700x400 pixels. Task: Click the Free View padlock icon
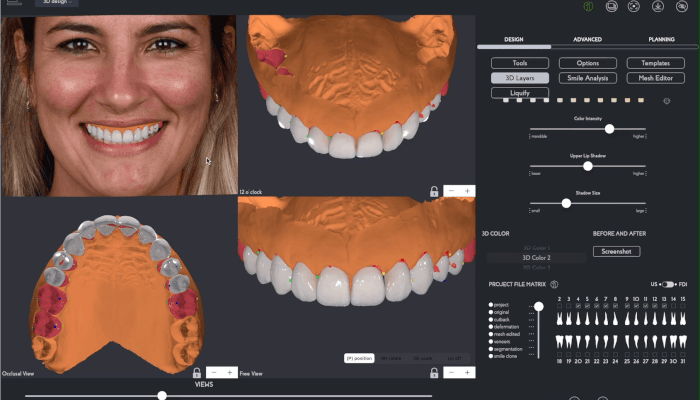coord(434,372)
